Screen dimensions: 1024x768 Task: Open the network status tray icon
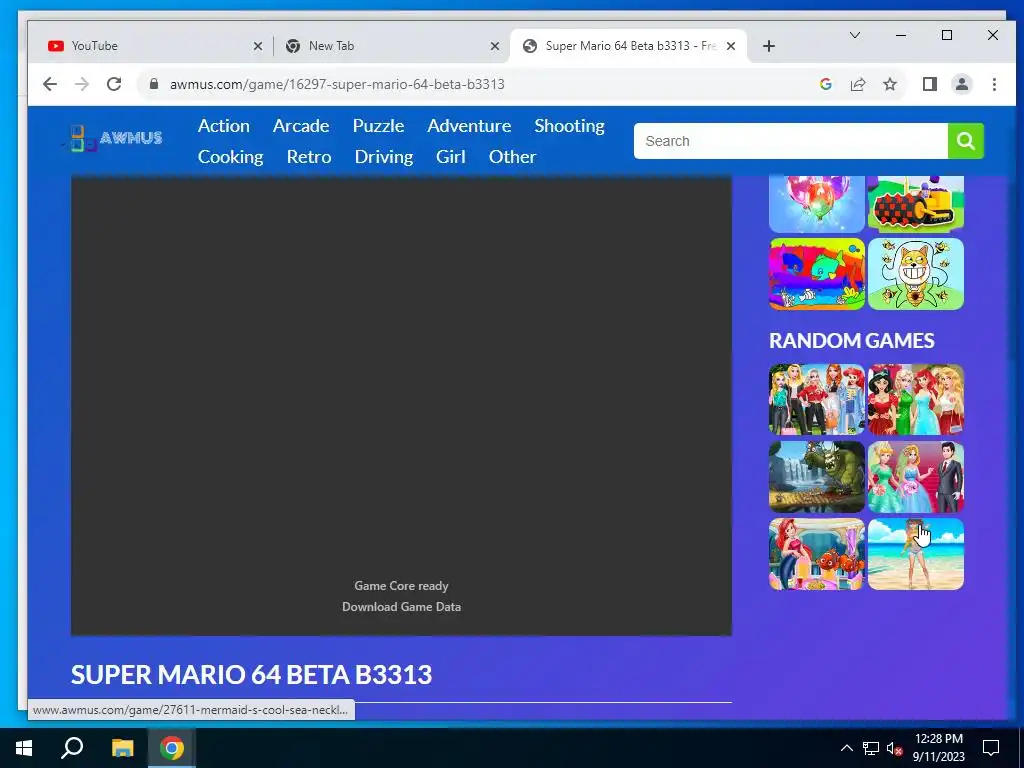click(x=871, y=748)
